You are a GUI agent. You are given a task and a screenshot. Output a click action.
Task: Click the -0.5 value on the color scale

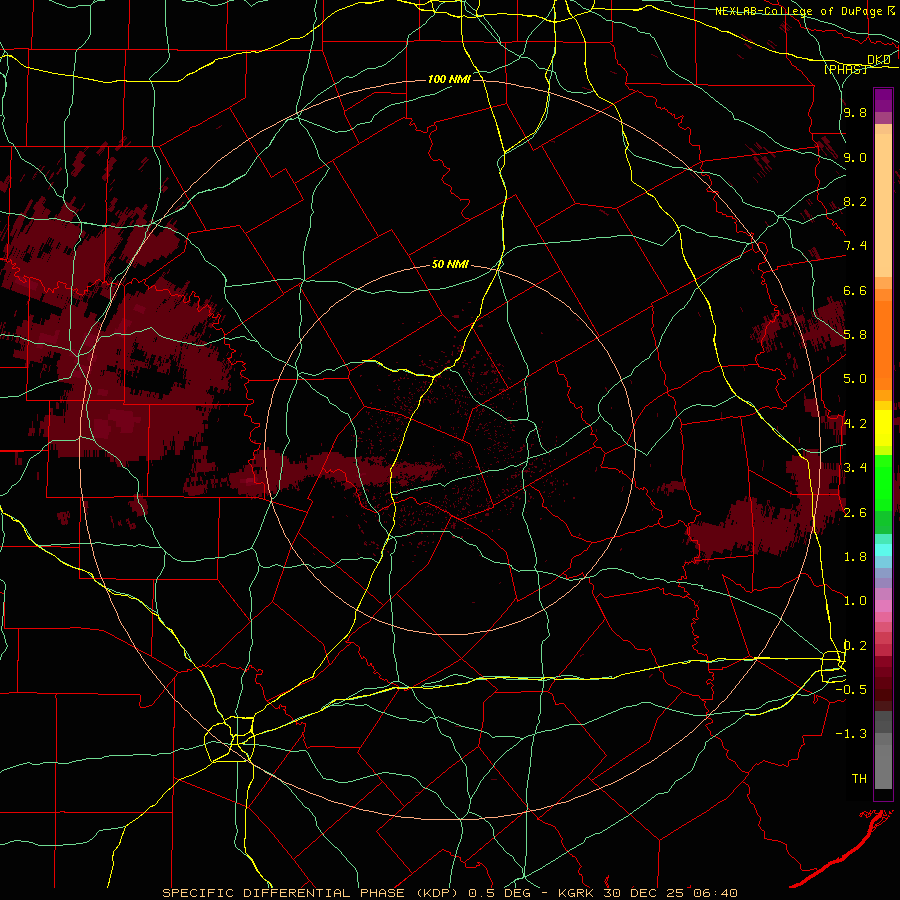pos(851,690)
